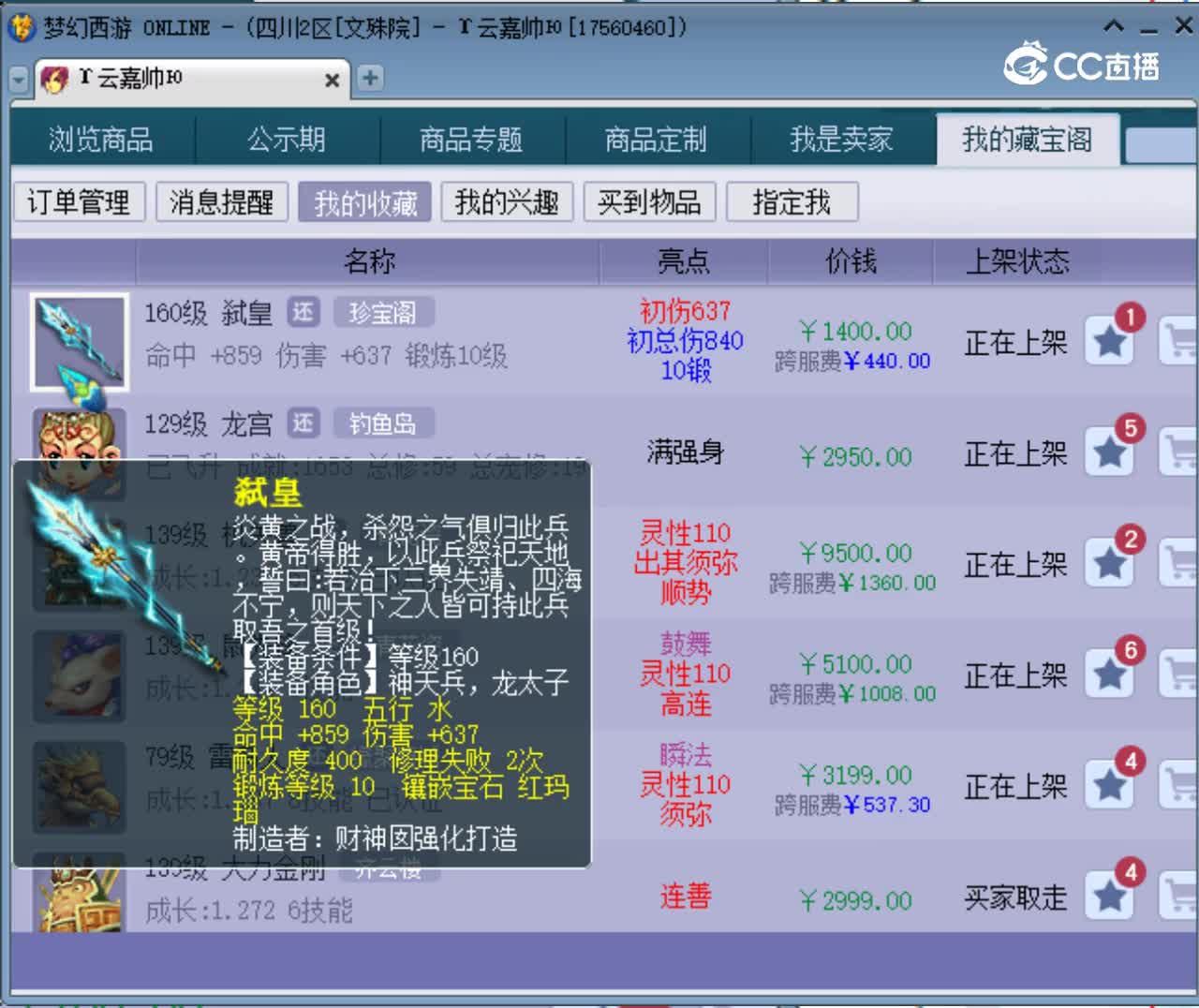Click the game logo icon in title bar
This screenshot has height=1008, width=1199.
22,26
